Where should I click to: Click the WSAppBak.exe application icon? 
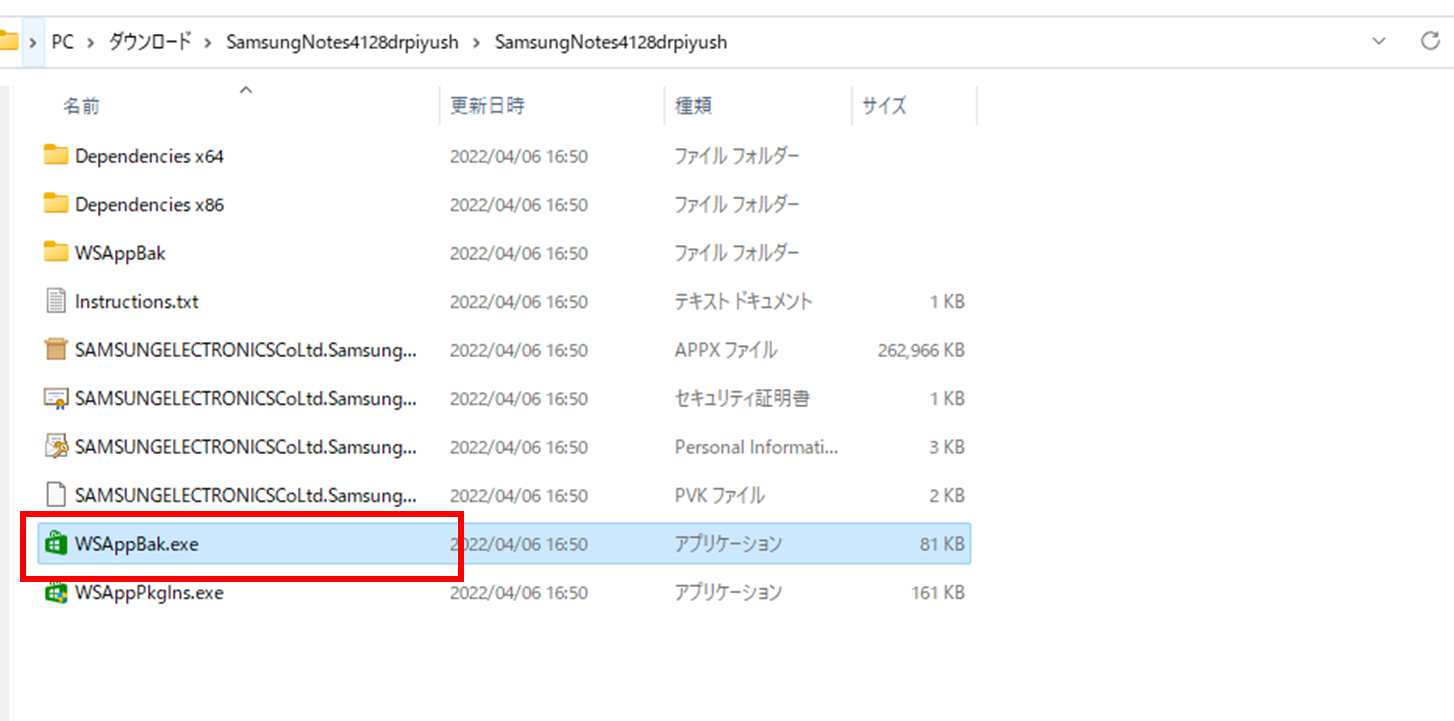[x=56, y=544]
